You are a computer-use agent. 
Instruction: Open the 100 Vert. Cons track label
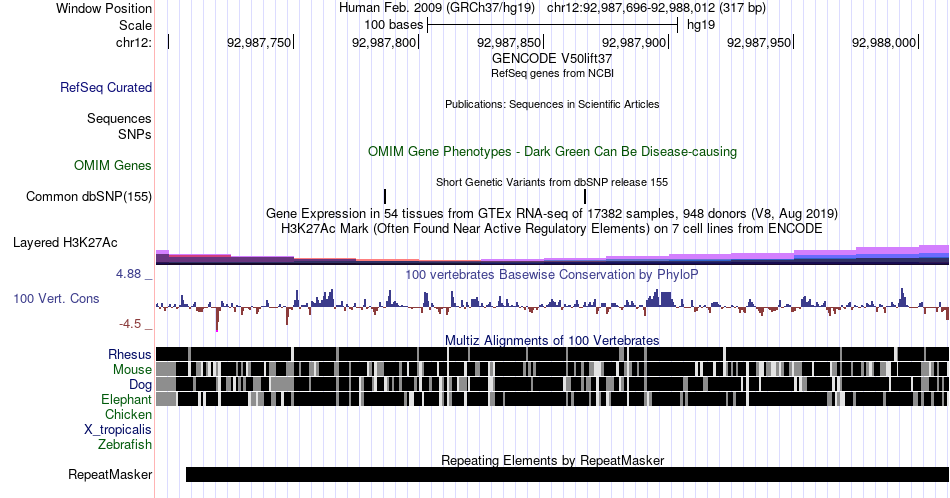56,298
